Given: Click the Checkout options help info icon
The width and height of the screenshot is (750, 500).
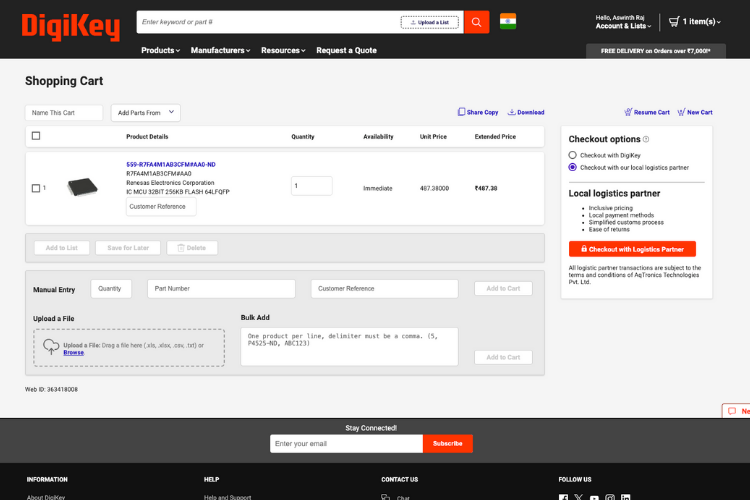Looking at the screenshot, I should 646,139.
